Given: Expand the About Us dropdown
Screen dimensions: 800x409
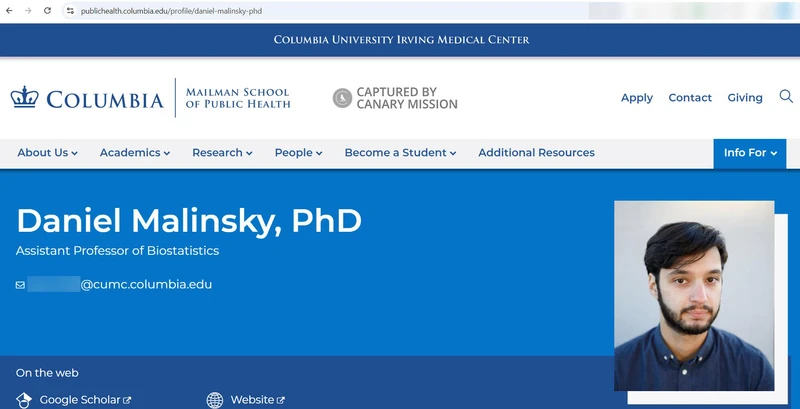Looking at the screenshot, I should (47, 153).
